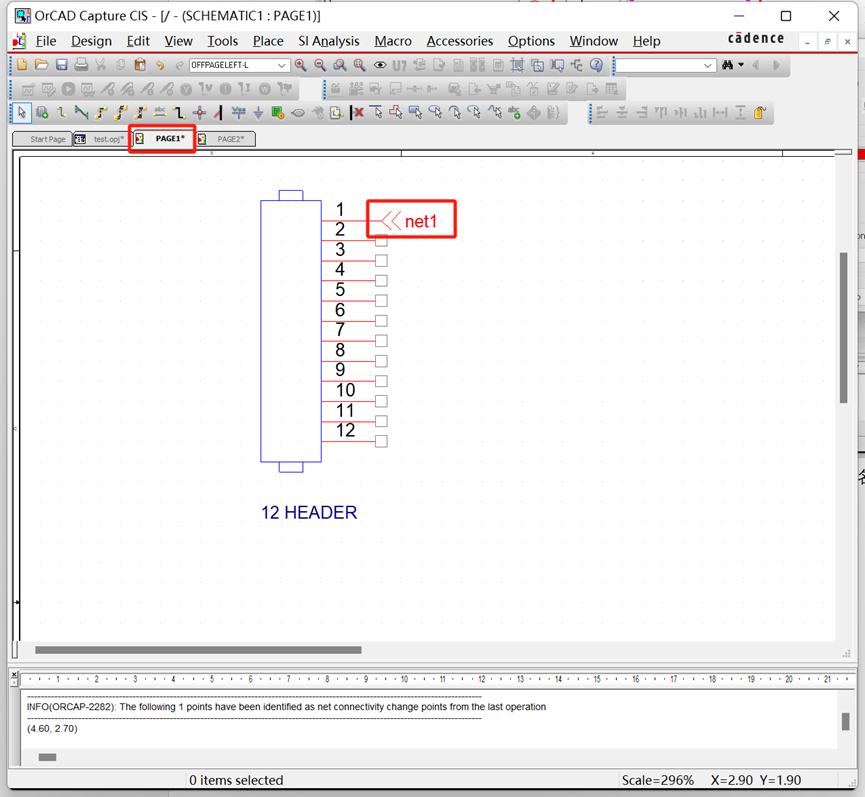
Task: Open the SI Analysis menu
Action: click(328, 41)
